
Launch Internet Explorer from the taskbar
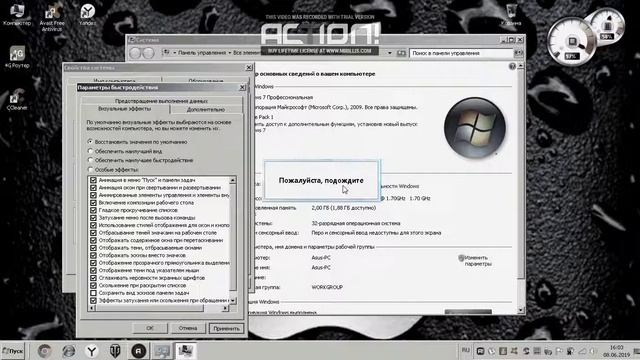(x=68, y=351)
